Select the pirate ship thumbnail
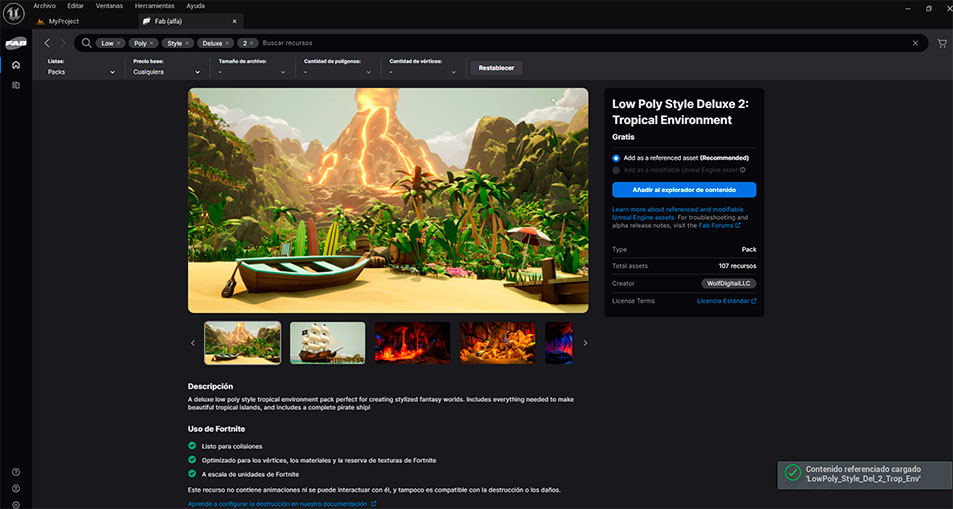 point(327,343)
